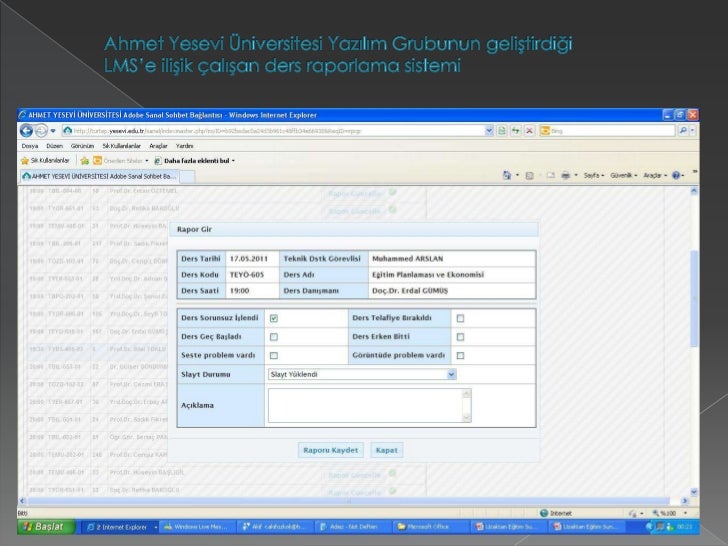Open the Dosya menu
This screenshot has height=546, width=728.
(x=30, y=146)
